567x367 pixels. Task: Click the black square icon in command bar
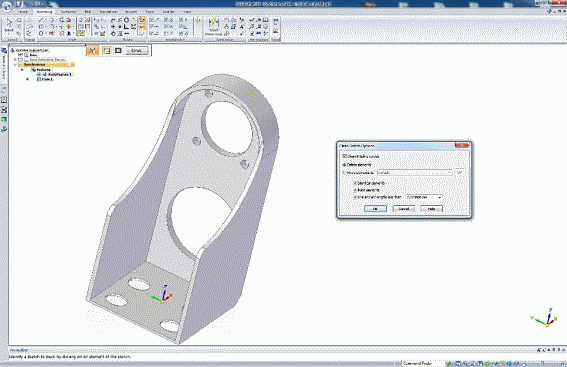(x=118, y=51)
